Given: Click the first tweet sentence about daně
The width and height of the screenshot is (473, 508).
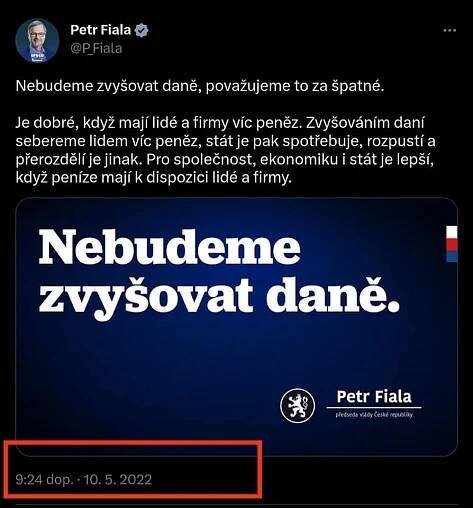Looking at the screenshot, I should (x=200, y=86).
